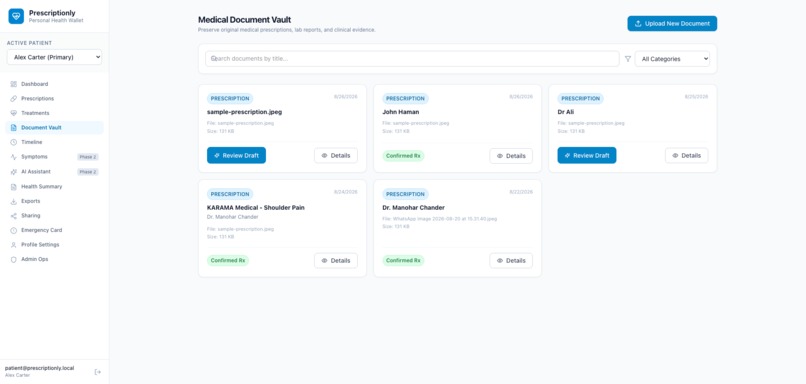Image resolution: width=806 pixels, height=384 pixels.
Task: View Details of John Haman document
Action: pyautogui.click(x=511, y=156)
